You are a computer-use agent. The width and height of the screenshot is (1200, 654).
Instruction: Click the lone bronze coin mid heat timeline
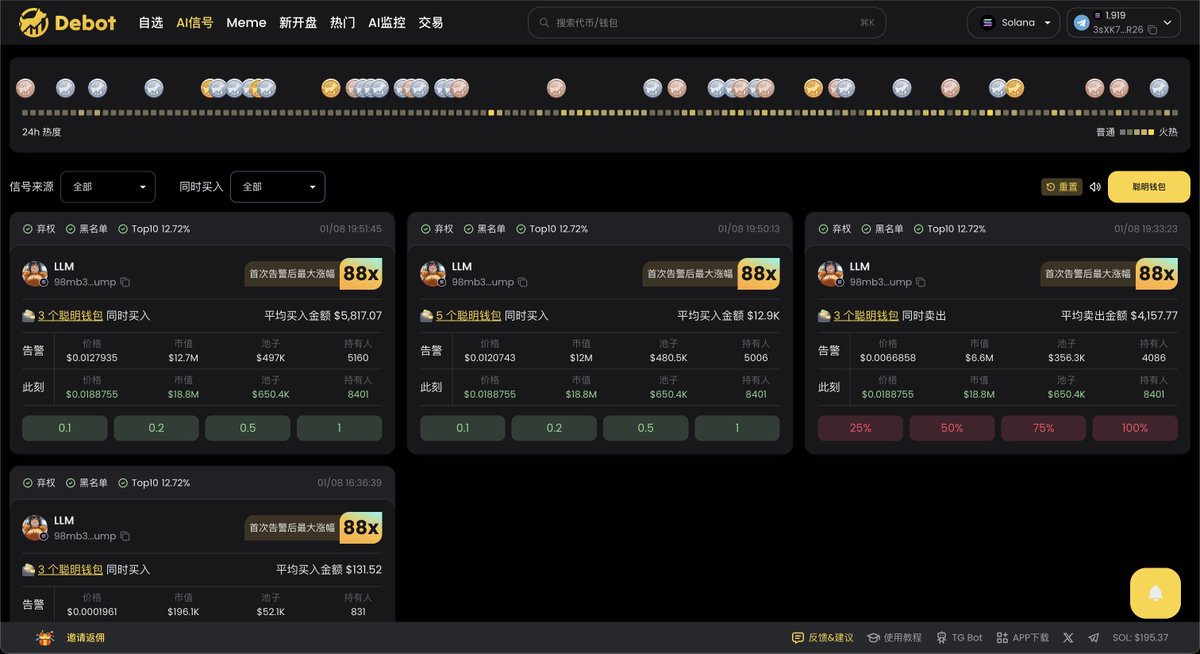pyautogui.click(x=556, y=88)
